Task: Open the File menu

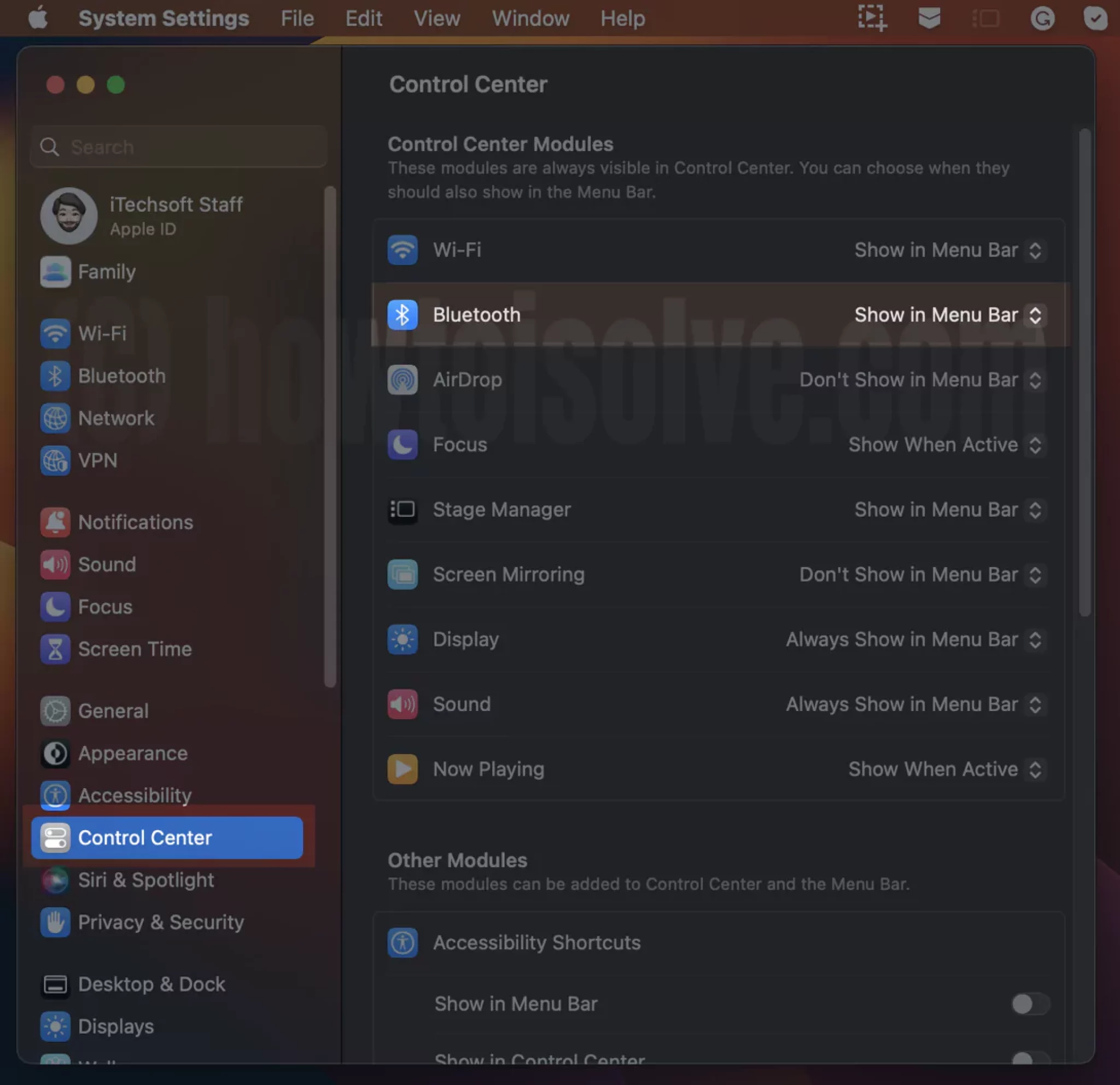Action: [297, 18]
